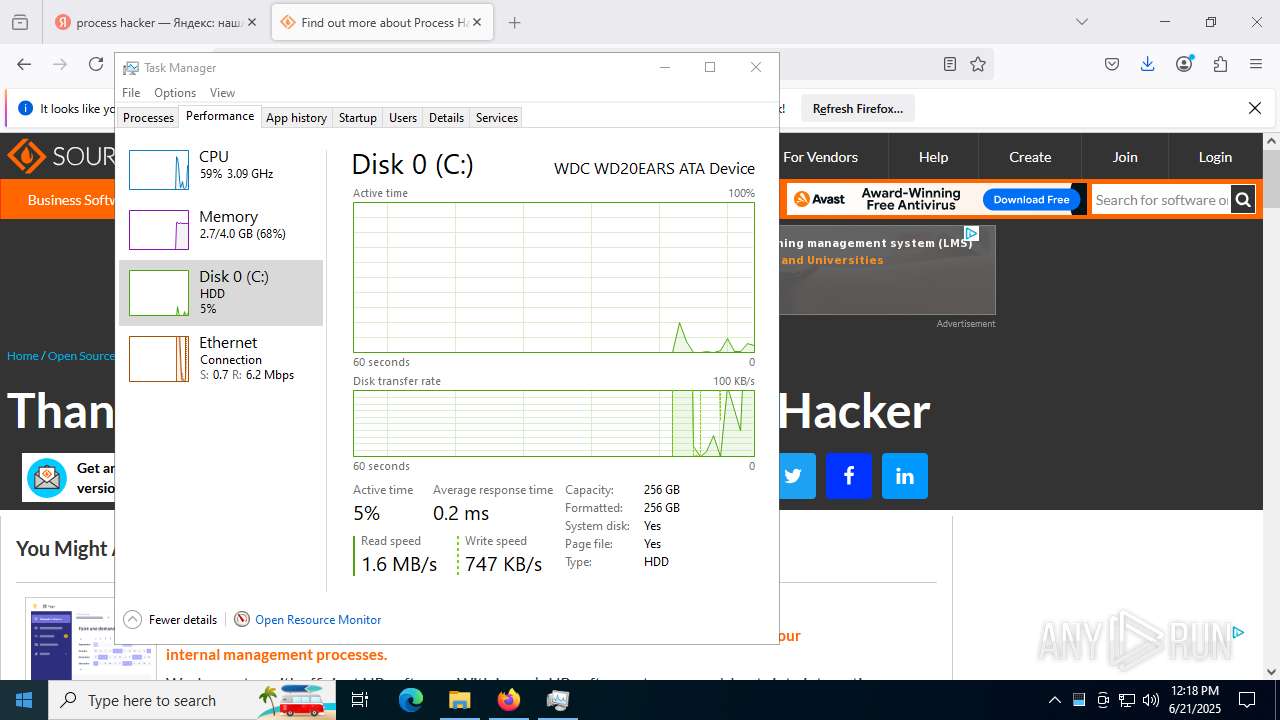
Task: Open notification center icon
Action: (1247, 700)
